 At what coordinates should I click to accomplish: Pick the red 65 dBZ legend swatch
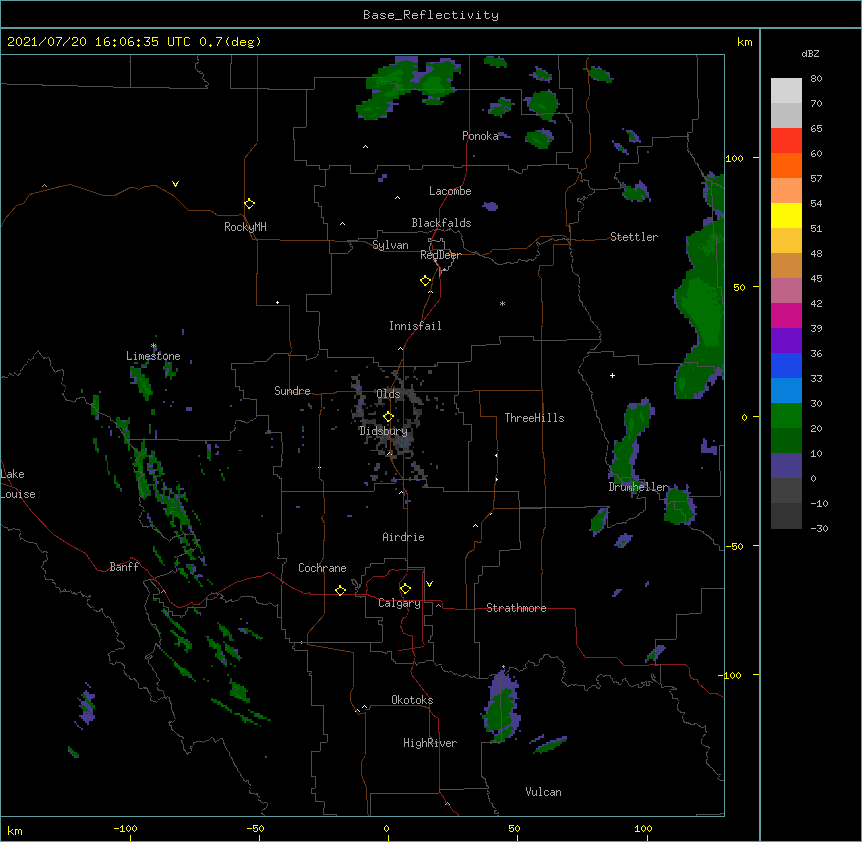tap(786, 140)
